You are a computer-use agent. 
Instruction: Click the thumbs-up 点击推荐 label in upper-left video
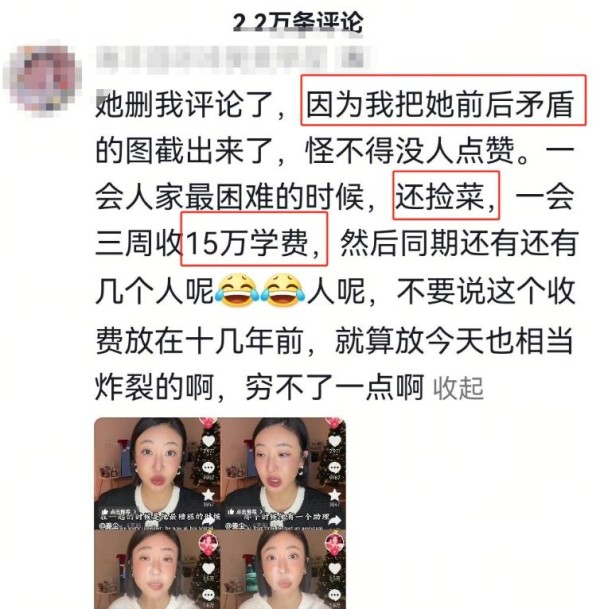coord(120,512)
